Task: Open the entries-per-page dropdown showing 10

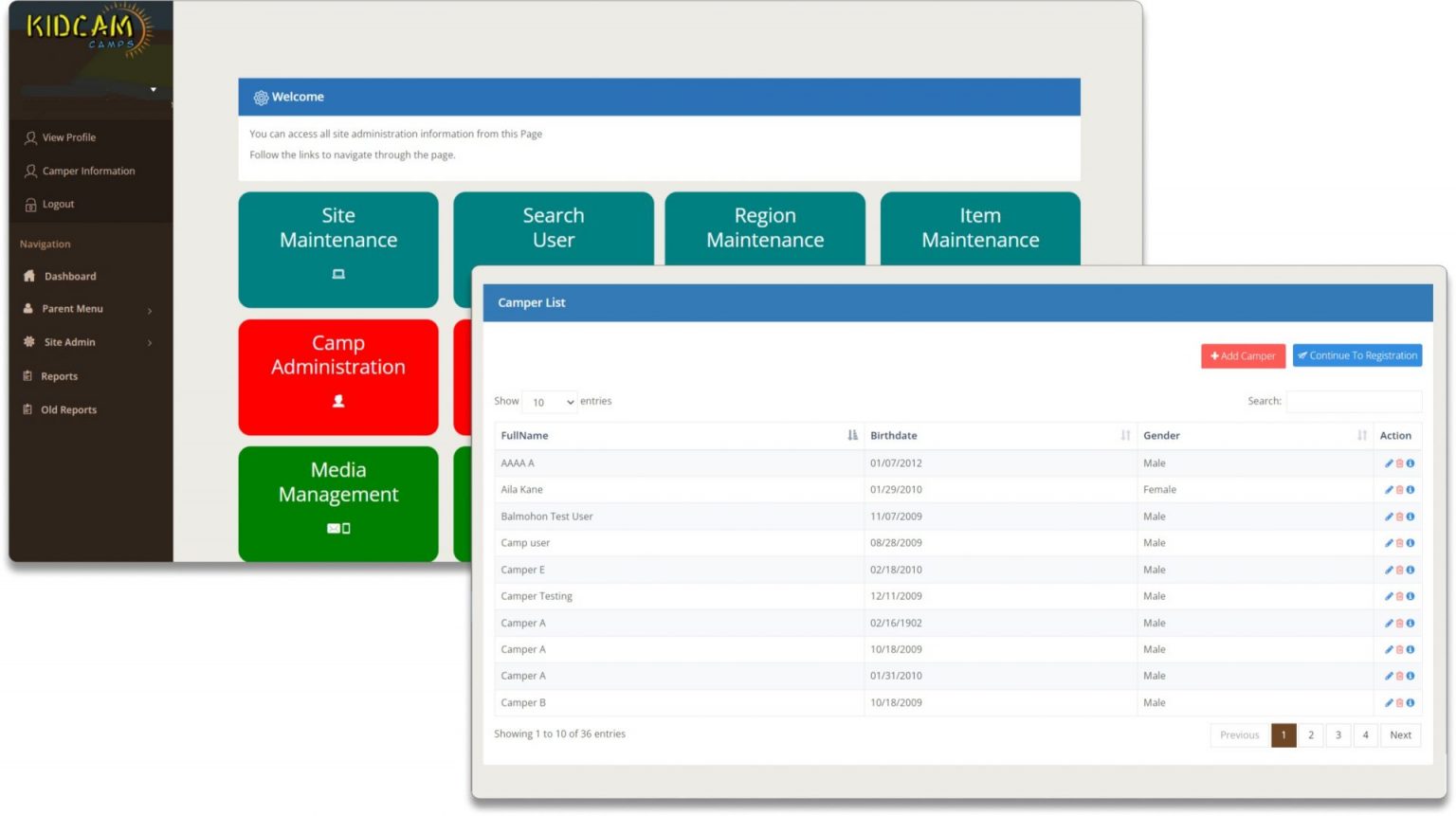Action: point(552,402)
